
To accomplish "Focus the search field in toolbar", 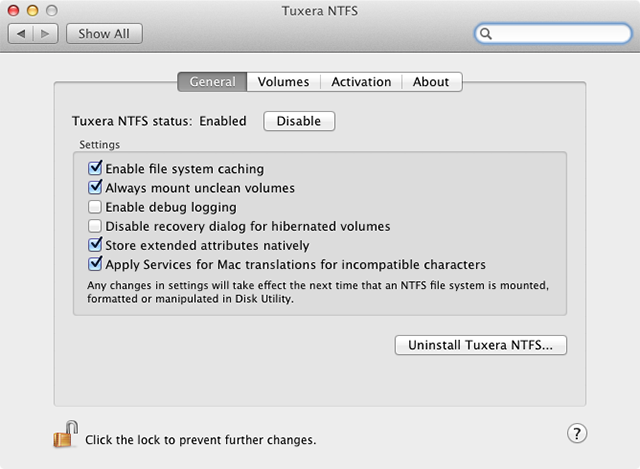I will click(x=553, y=33).
